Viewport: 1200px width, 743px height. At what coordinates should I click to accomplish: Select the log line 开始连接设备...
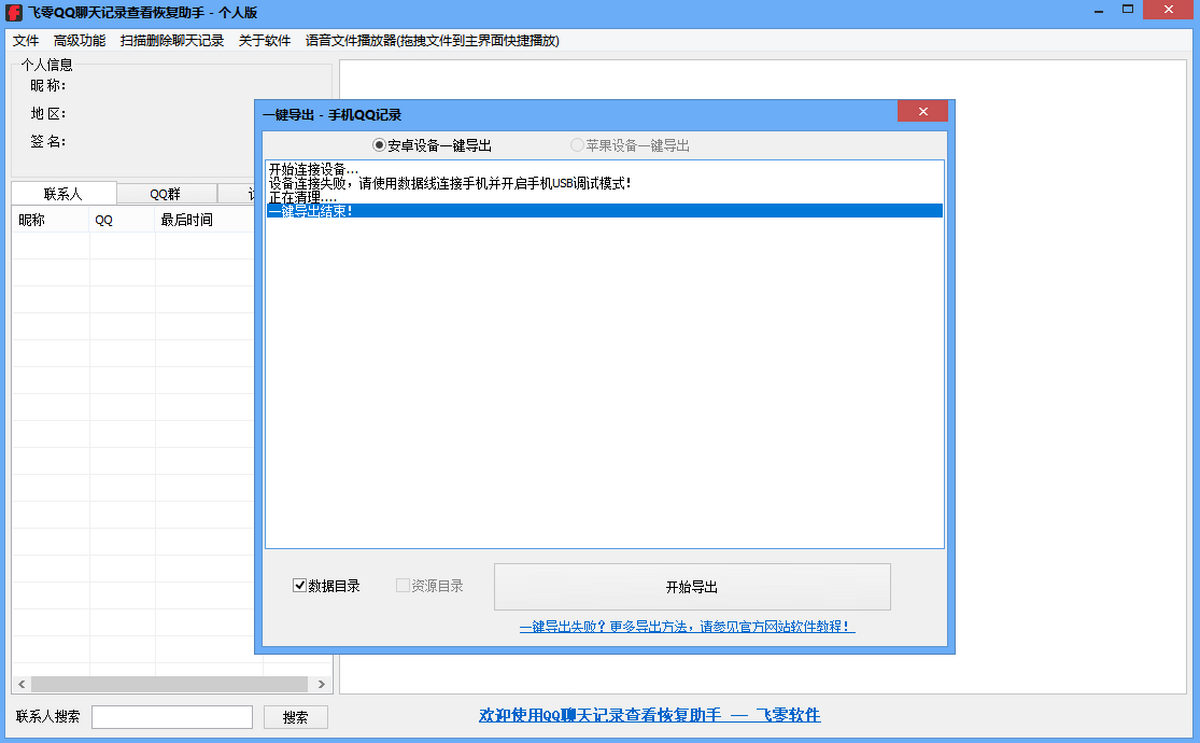pos(604,169)
